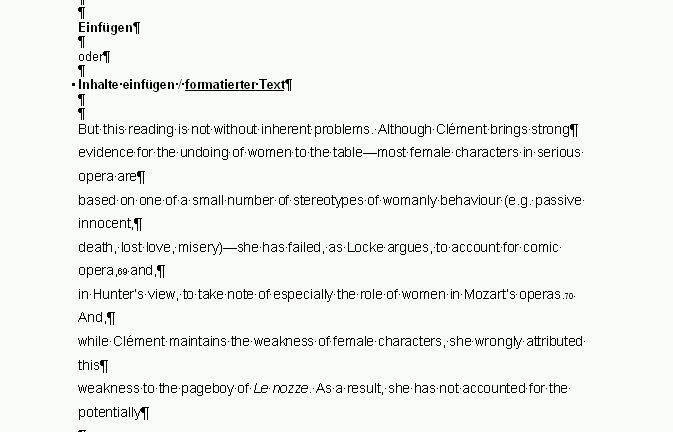Click the word 'womanly' in the text
Viewport: 673px width, 432px height.
point(409,200)
